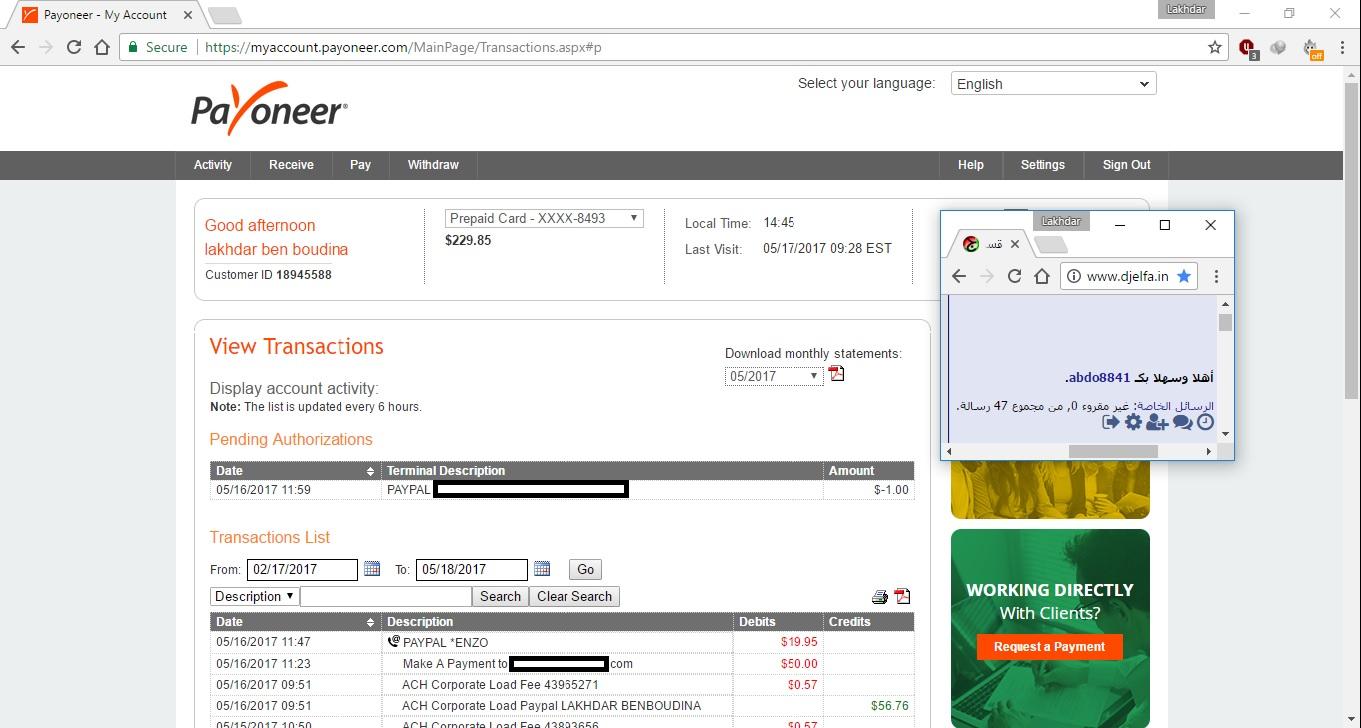1361x728 pixels.
Task: Click the To date field 05/18/2017
Action: (472, 570)
